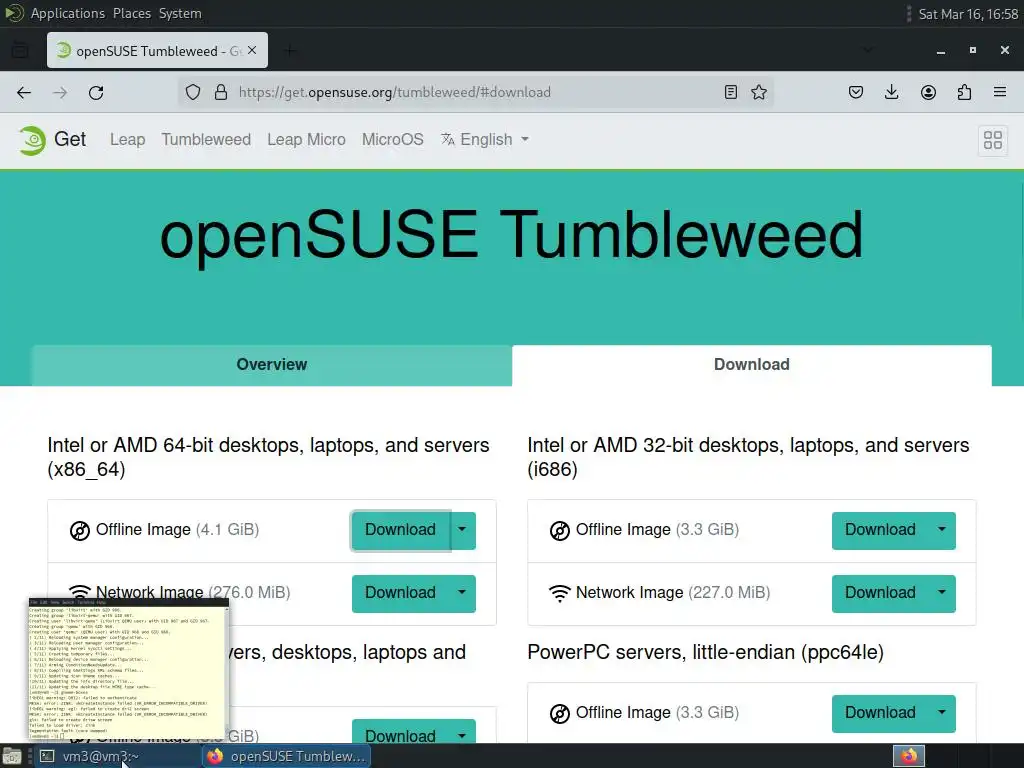Open the tracking protection shield icon
Screen dimensions: 1024x768
click(x=193, y=92)
